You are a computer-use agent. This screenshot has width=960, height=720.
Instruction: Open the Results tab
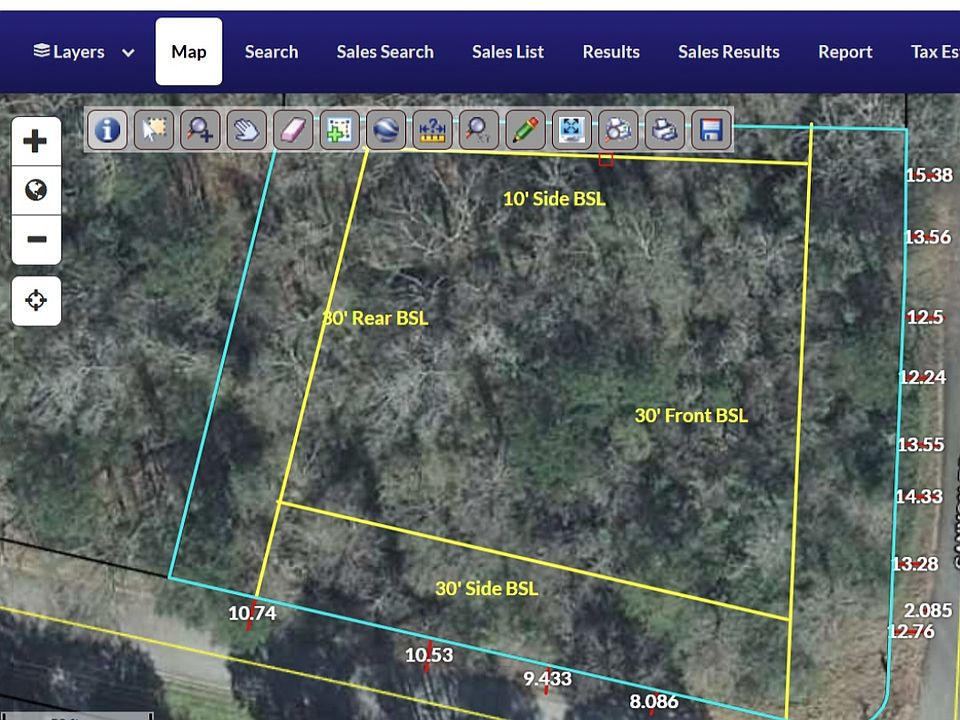(x=611, y=52)
